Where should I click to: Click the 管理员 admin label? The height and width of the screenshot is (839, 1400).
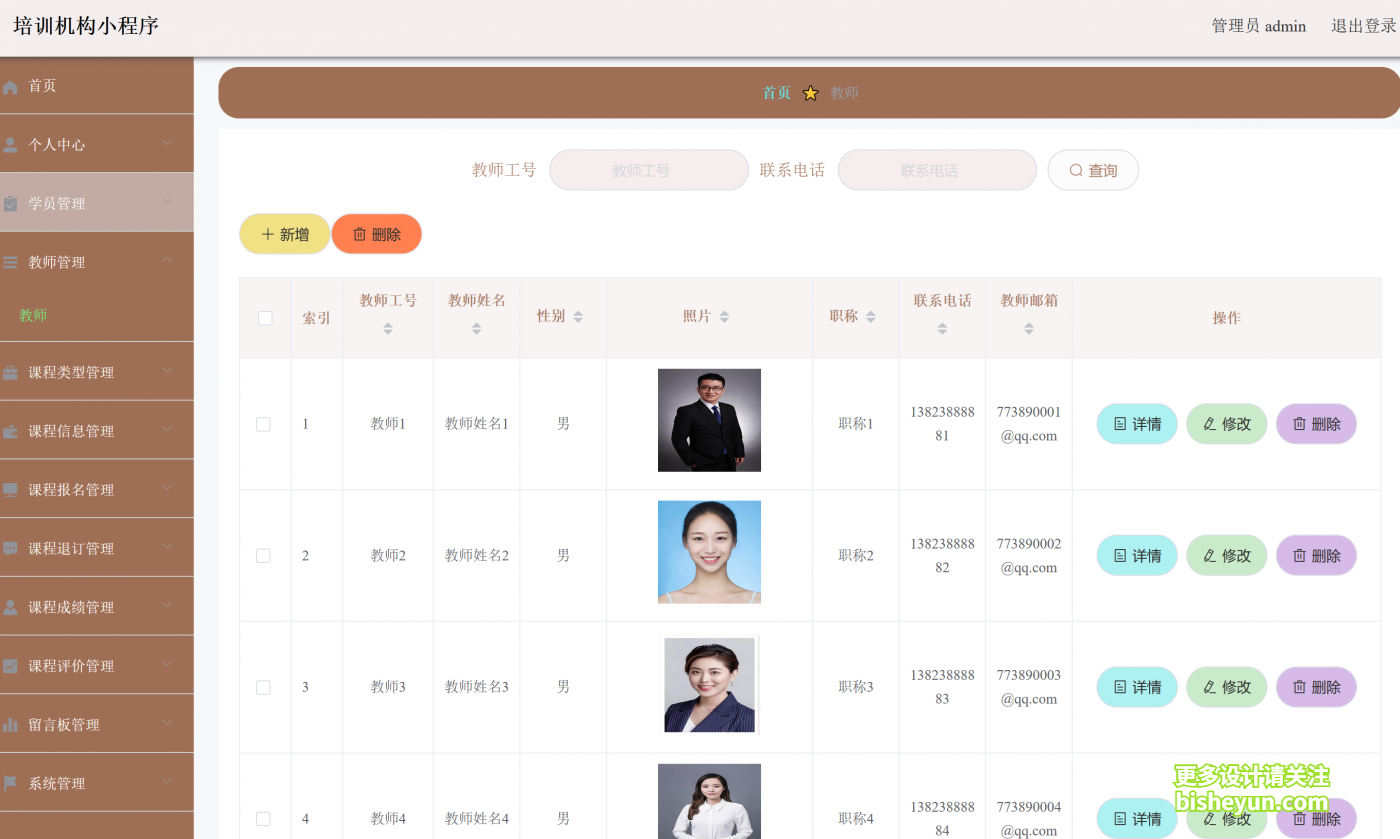(1259, 26)
